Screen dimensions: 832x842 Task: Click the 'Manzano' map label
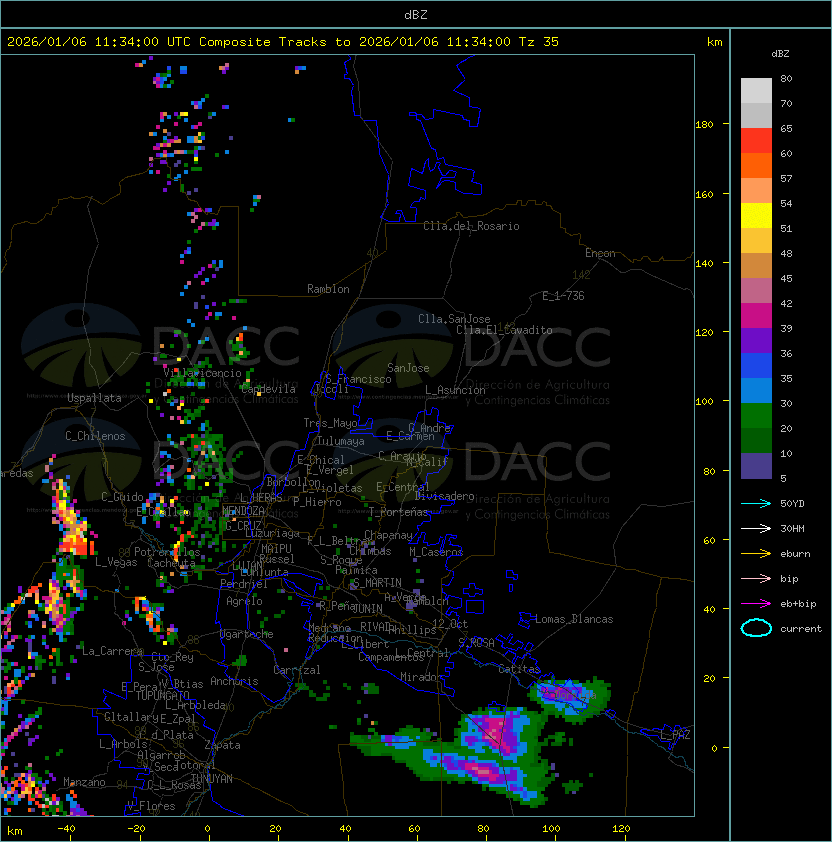[84, 782]
